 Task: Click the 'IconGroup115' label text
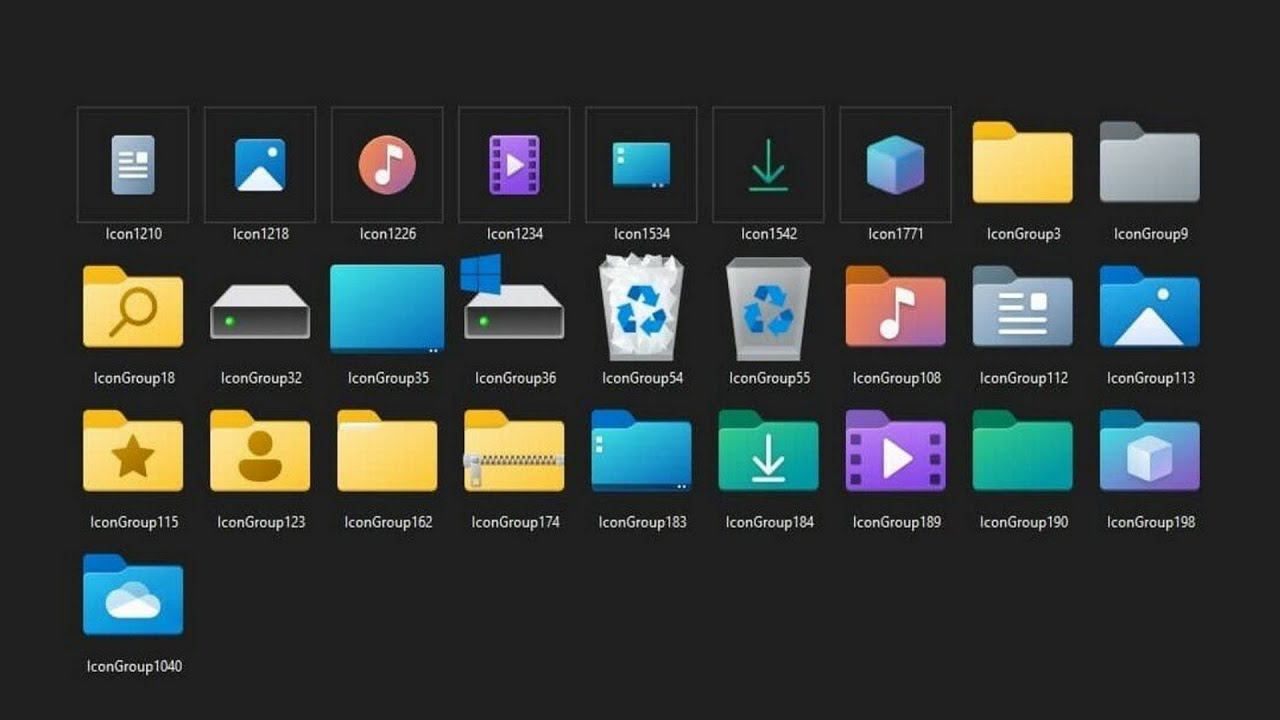pos(133,522)
